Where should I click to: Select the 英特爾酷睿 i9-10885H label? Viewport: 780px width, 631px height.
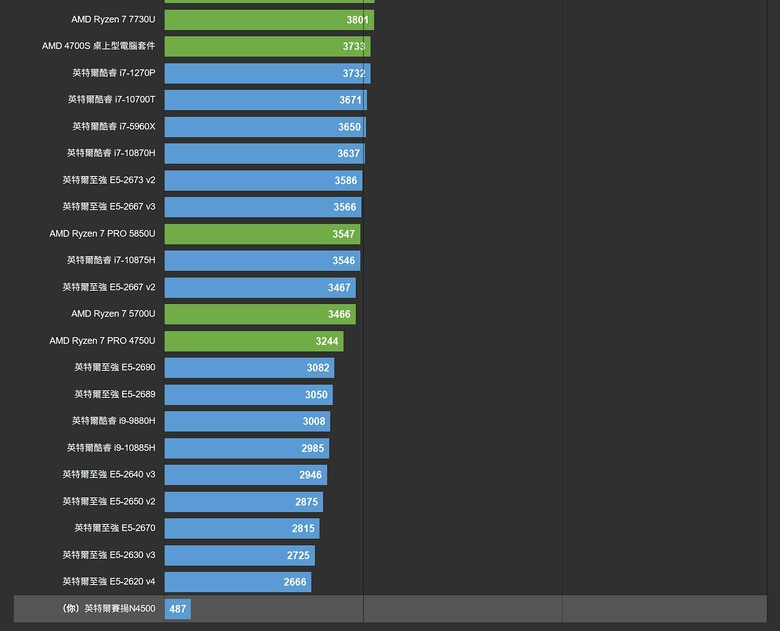(111, 448)
